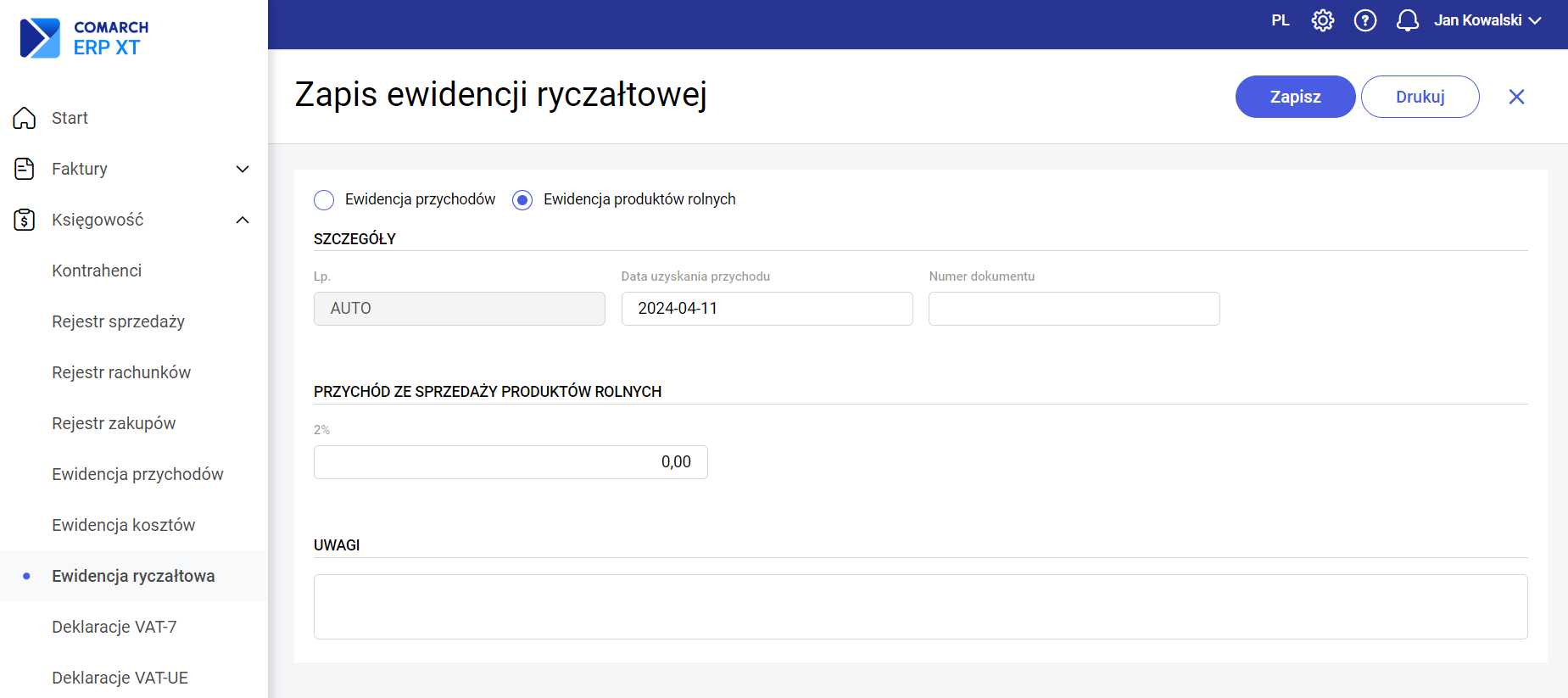Select the Ewidencja przychodów radio button
Screen dimensions: 1568x698
tap(324, 200)
